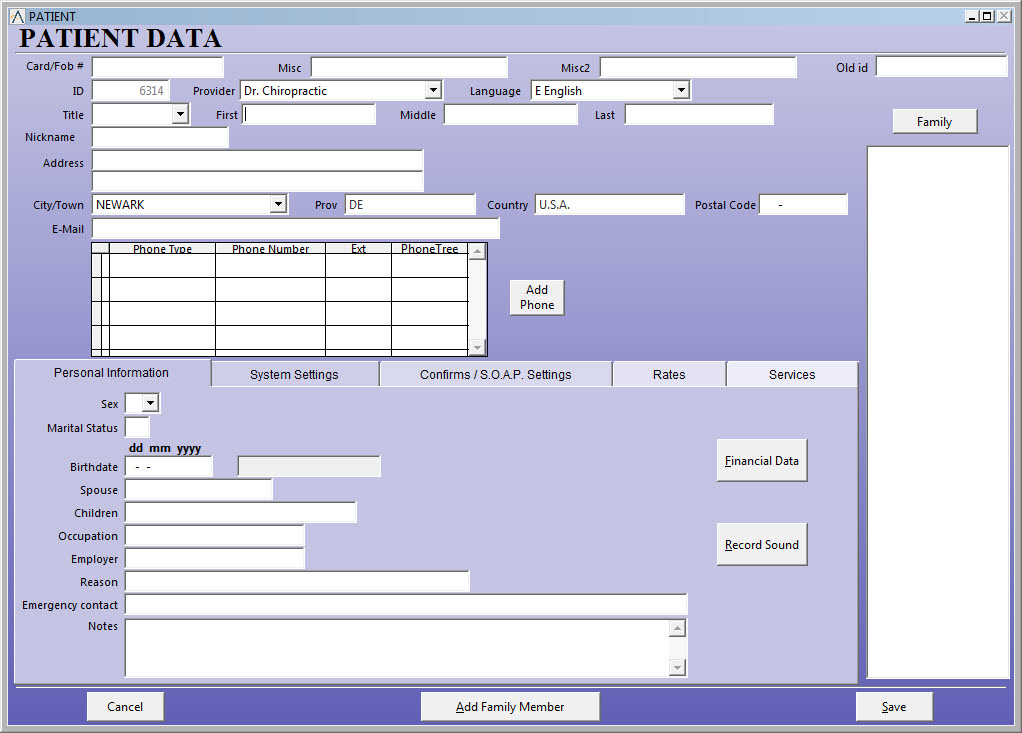Screen dimensions: 1022x733
Task: Close the PATIENT window
Action: click(x=1004, y=16)
